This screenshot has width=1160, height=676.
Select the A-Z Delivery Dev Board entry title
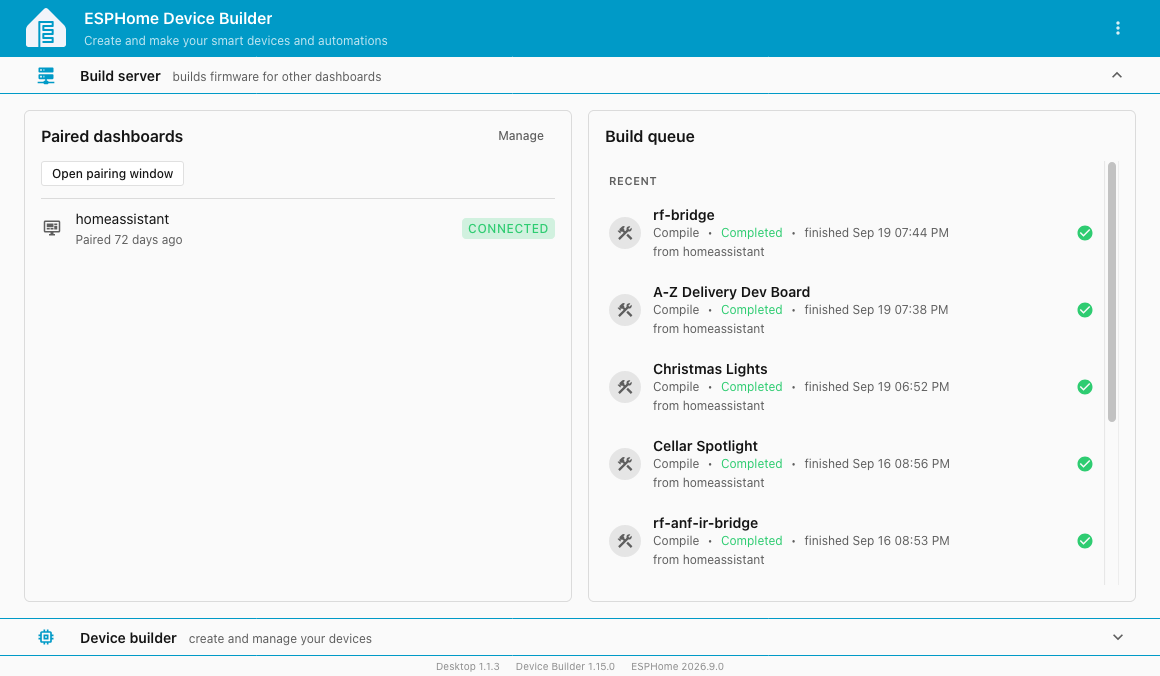click(732, 292)
